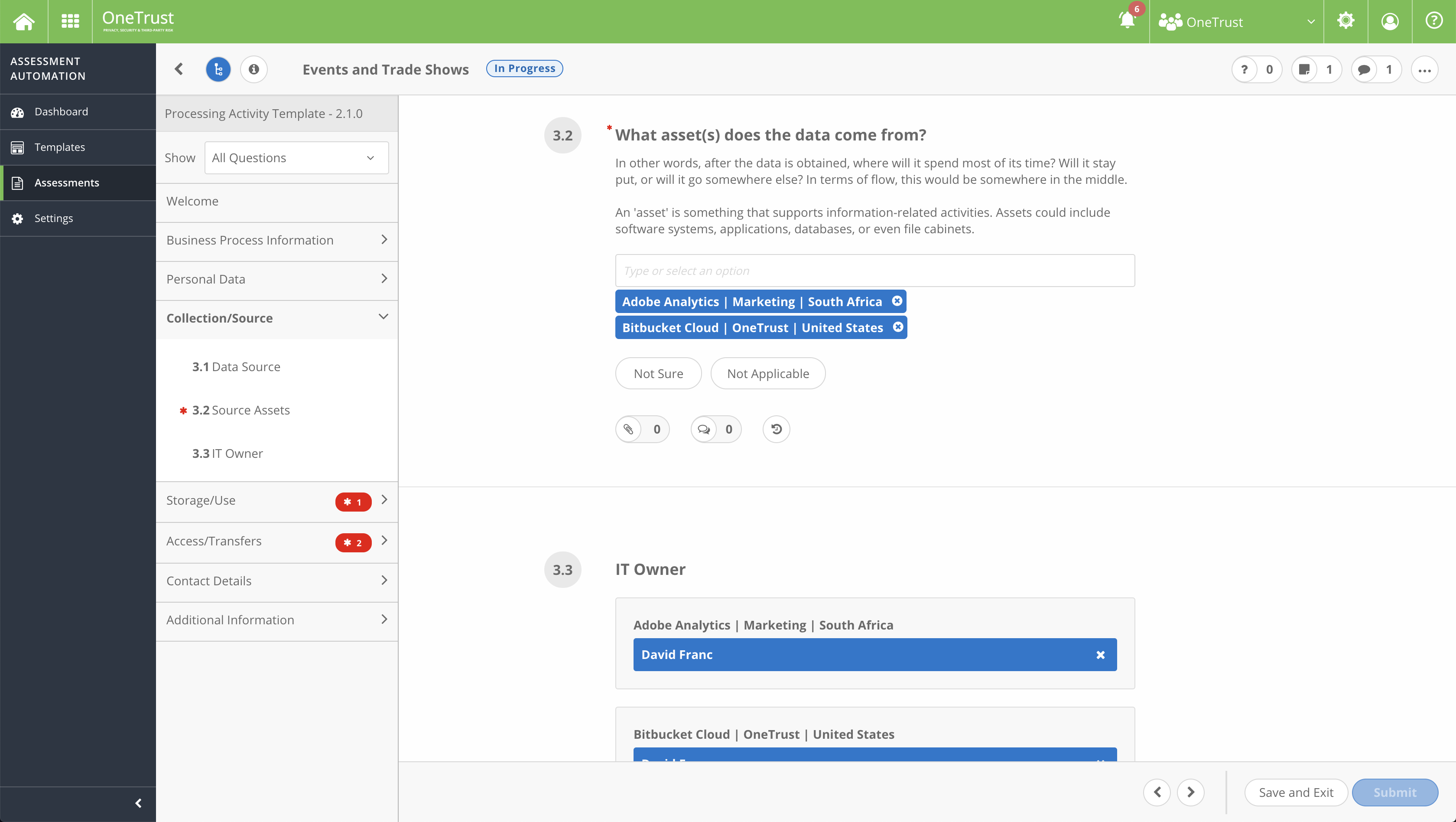Click Save and Exit button

click(1296, 793)
